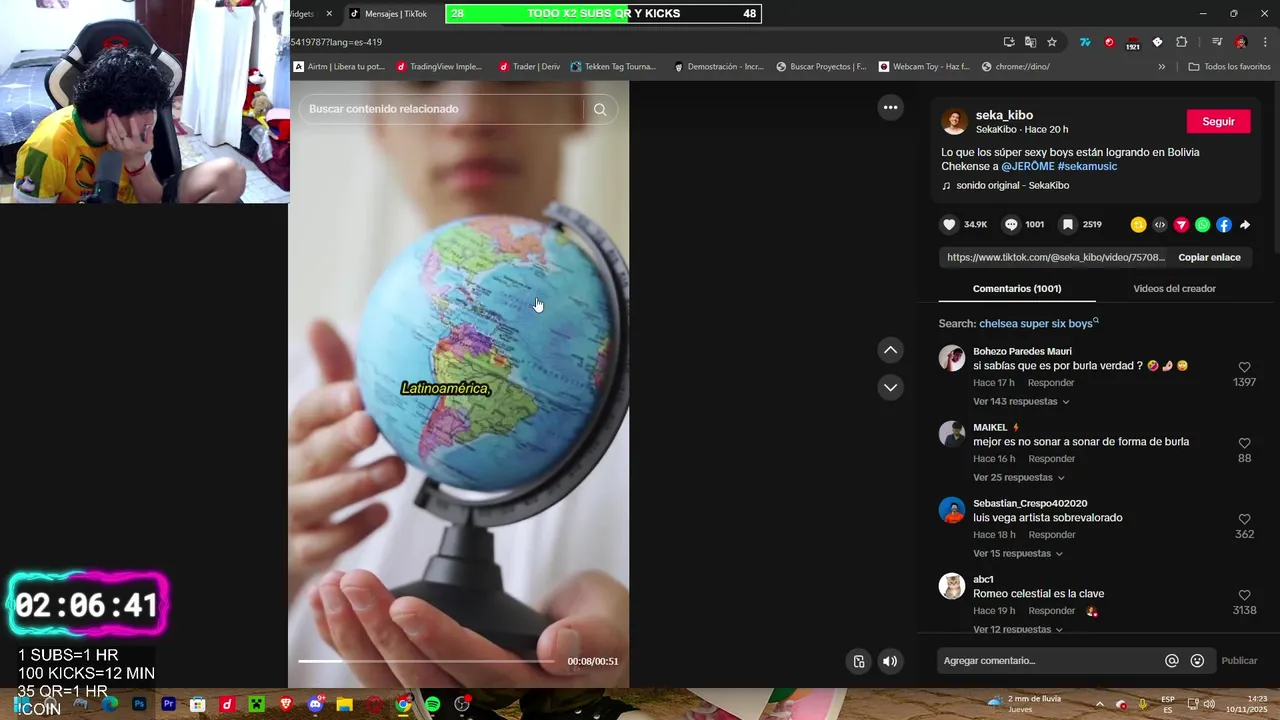Click the video progress bar

(426, 661)
